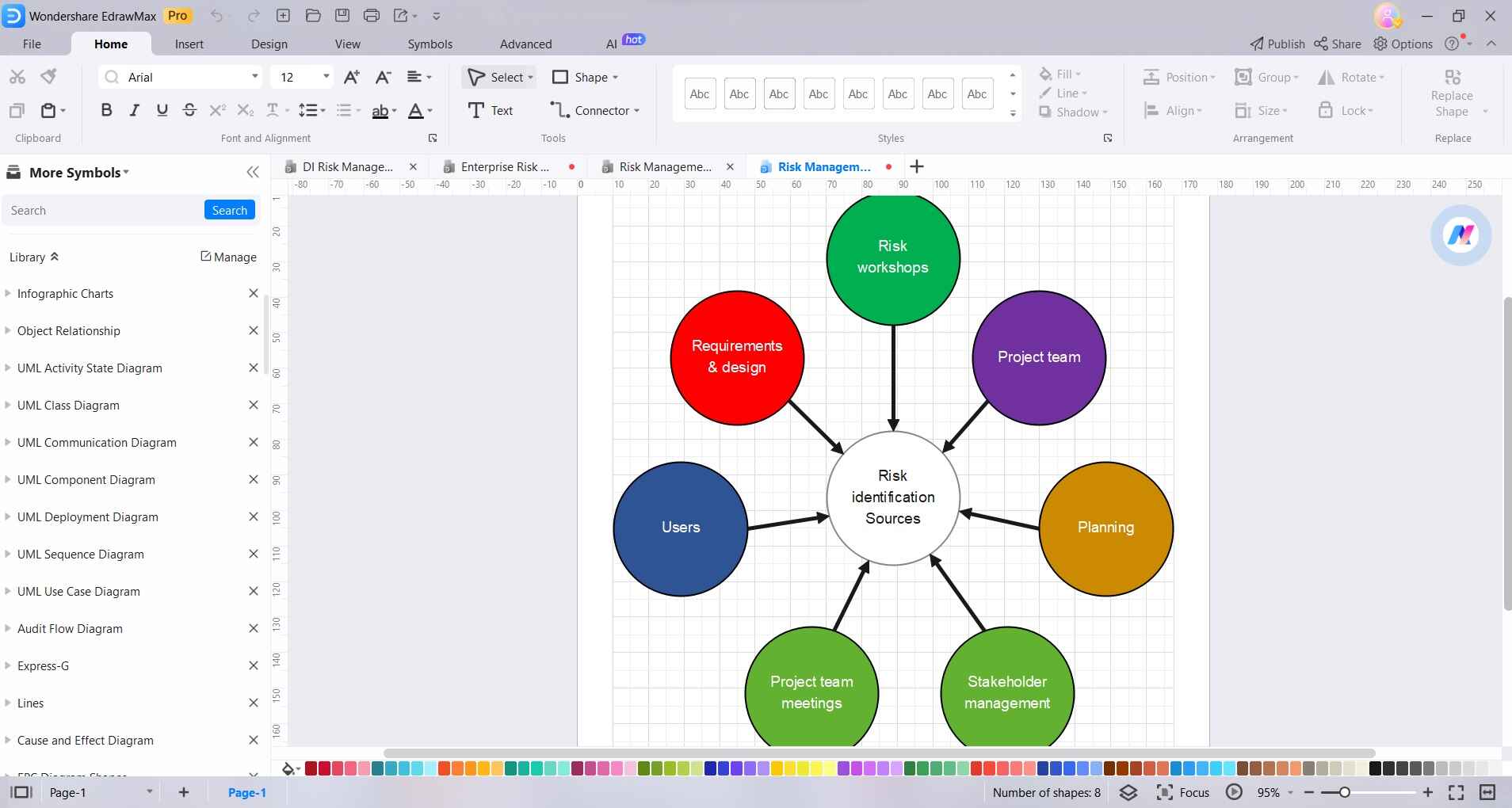The image size is (1512, 808).
Task: Decrease font size icon
Action: (384, 77)
